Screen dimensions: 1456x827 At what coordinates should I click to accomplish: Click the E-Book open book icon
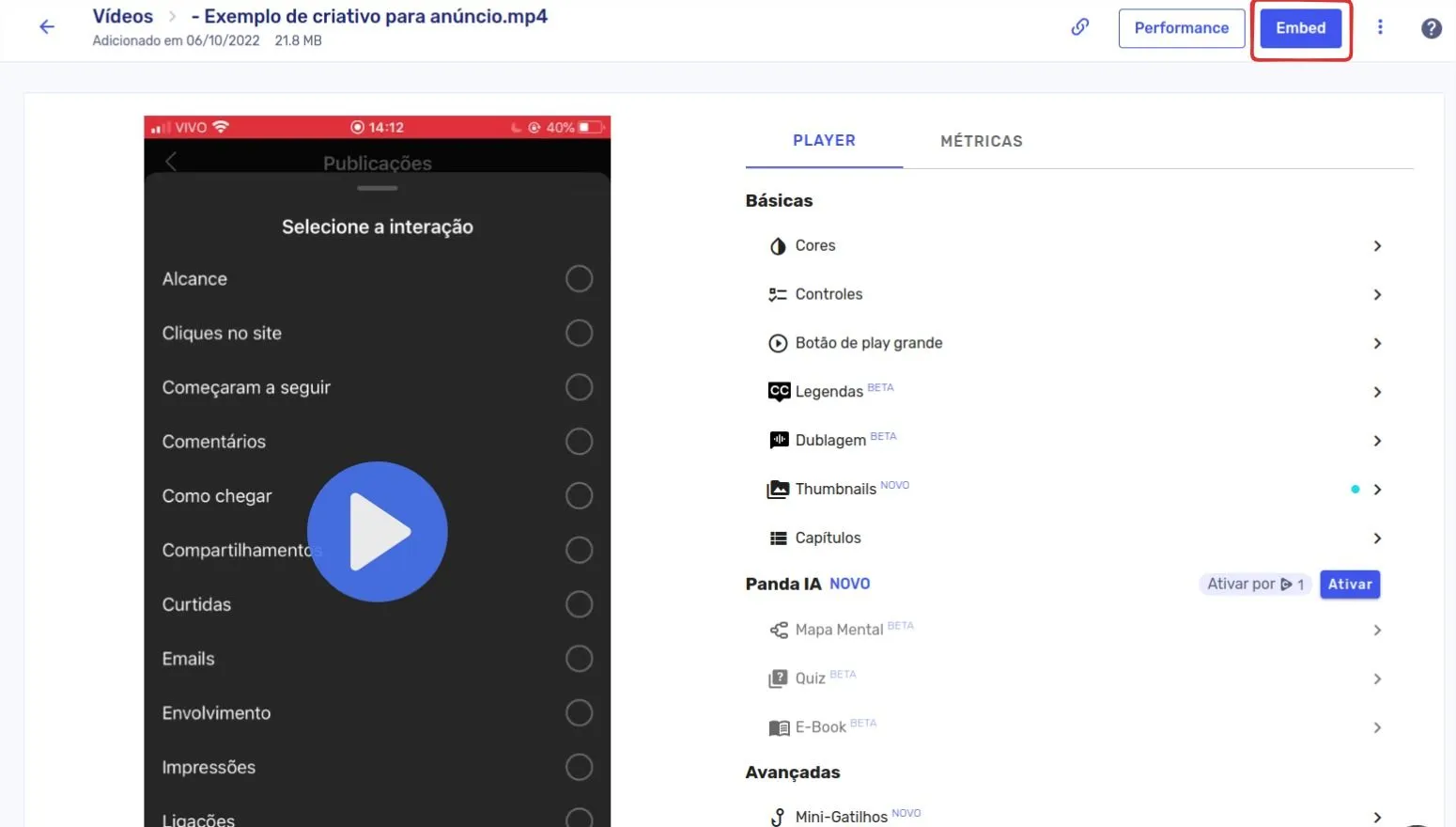tap(779, 728)
